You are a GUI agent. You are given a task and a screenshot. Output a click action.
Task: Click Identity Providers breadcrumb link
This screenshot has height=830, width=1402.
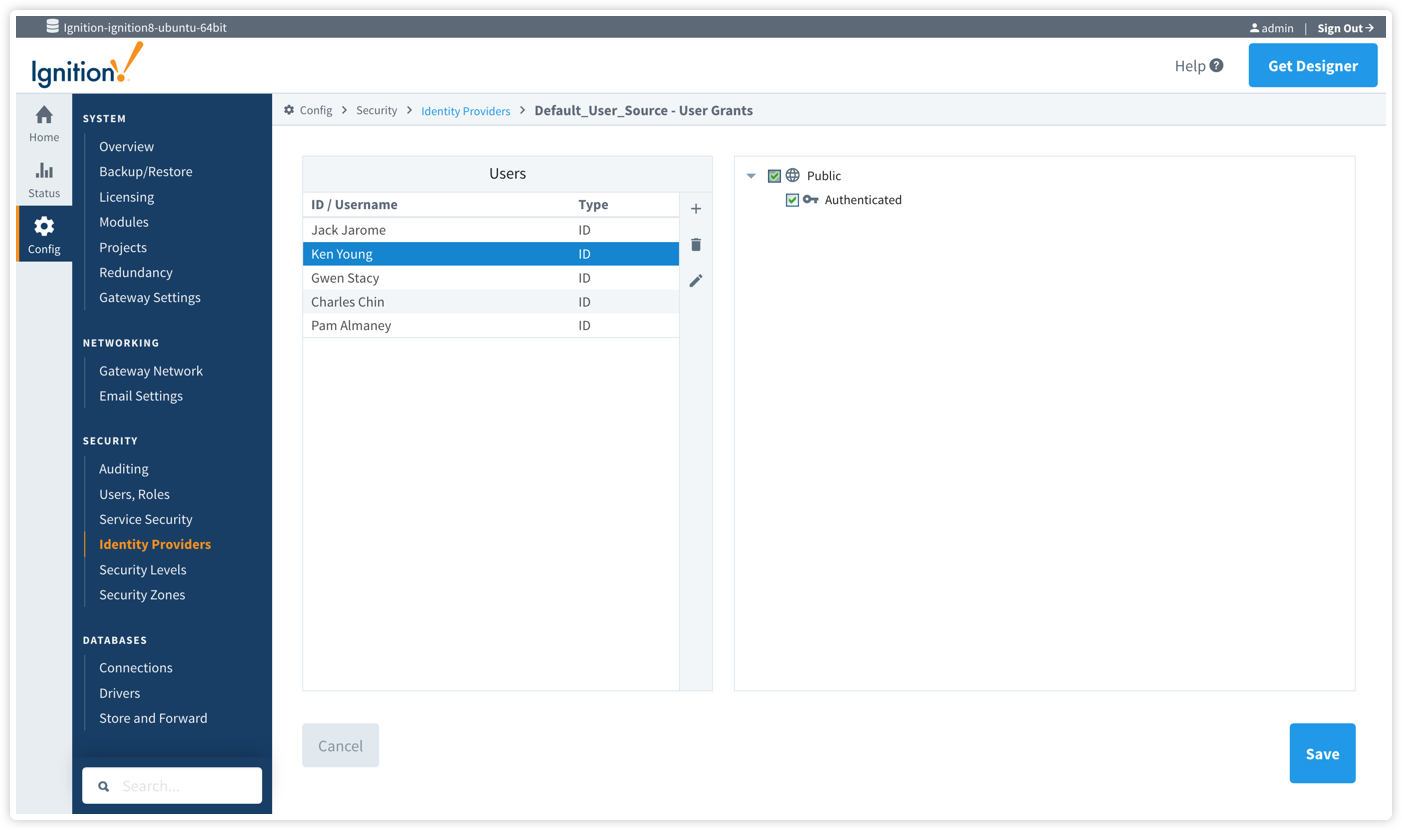[466, 111]
